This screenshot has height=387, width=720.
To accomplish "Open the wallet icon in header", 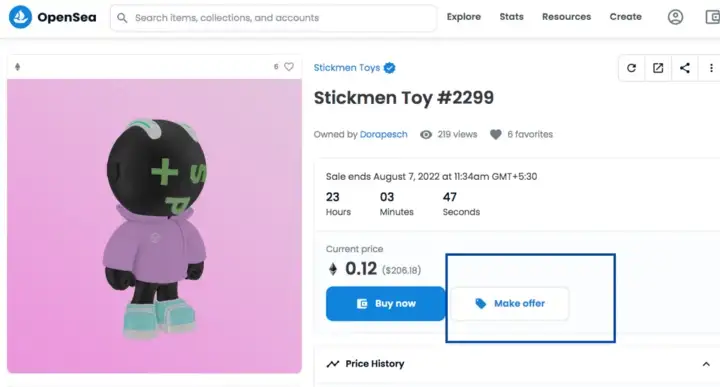I will (712, 17).
